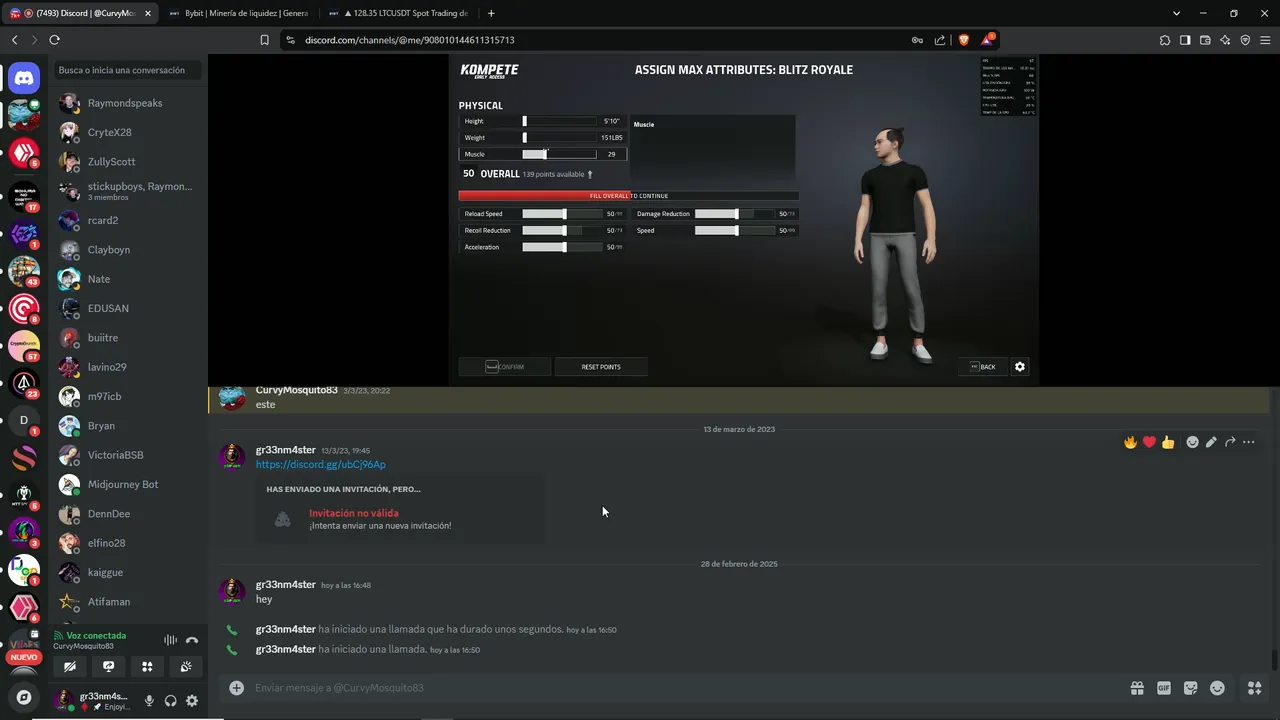The image size is (1280, 720).
Task: Select the Discord browser tab
Action: (80, 13)
